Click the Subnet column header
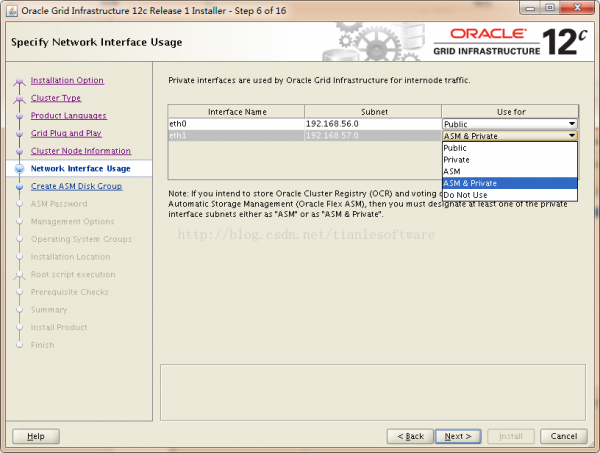Image resolution: width=600 pixels, height=453 pixels. (373, 112)
